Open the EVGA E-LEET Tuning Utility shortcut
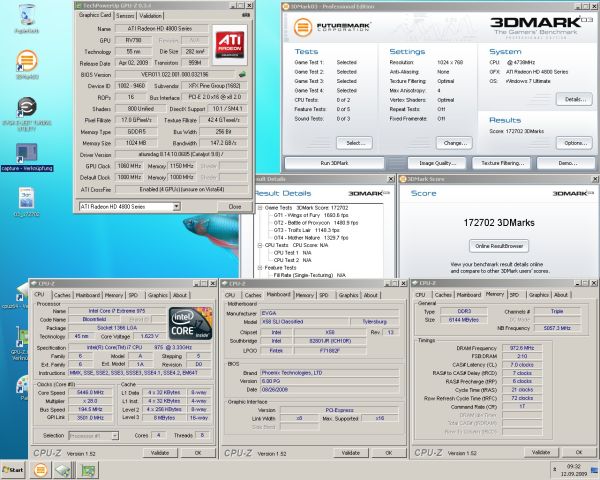 click(26, 106)
